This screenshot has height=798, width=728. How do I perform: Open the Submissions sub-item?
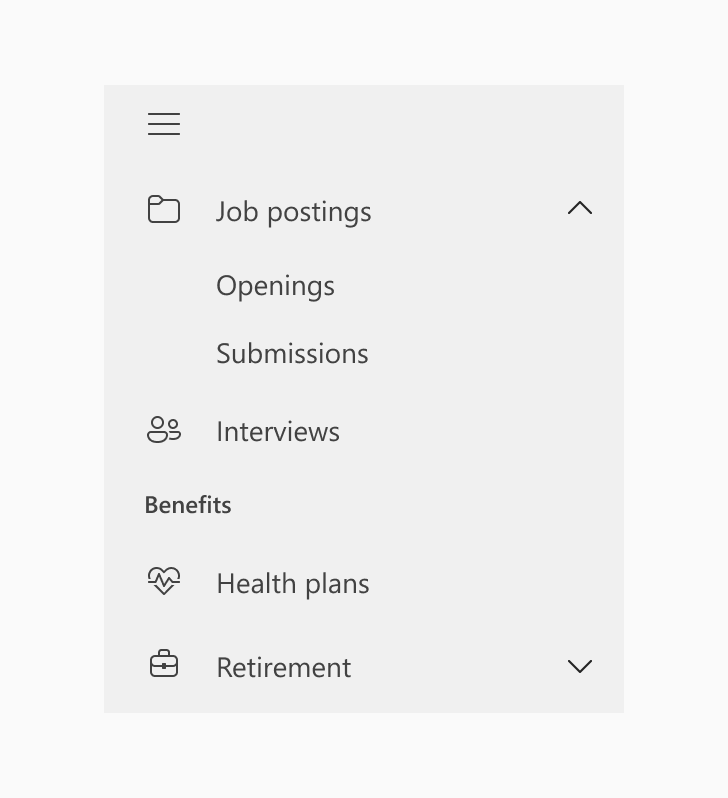[x=364, y=353]
